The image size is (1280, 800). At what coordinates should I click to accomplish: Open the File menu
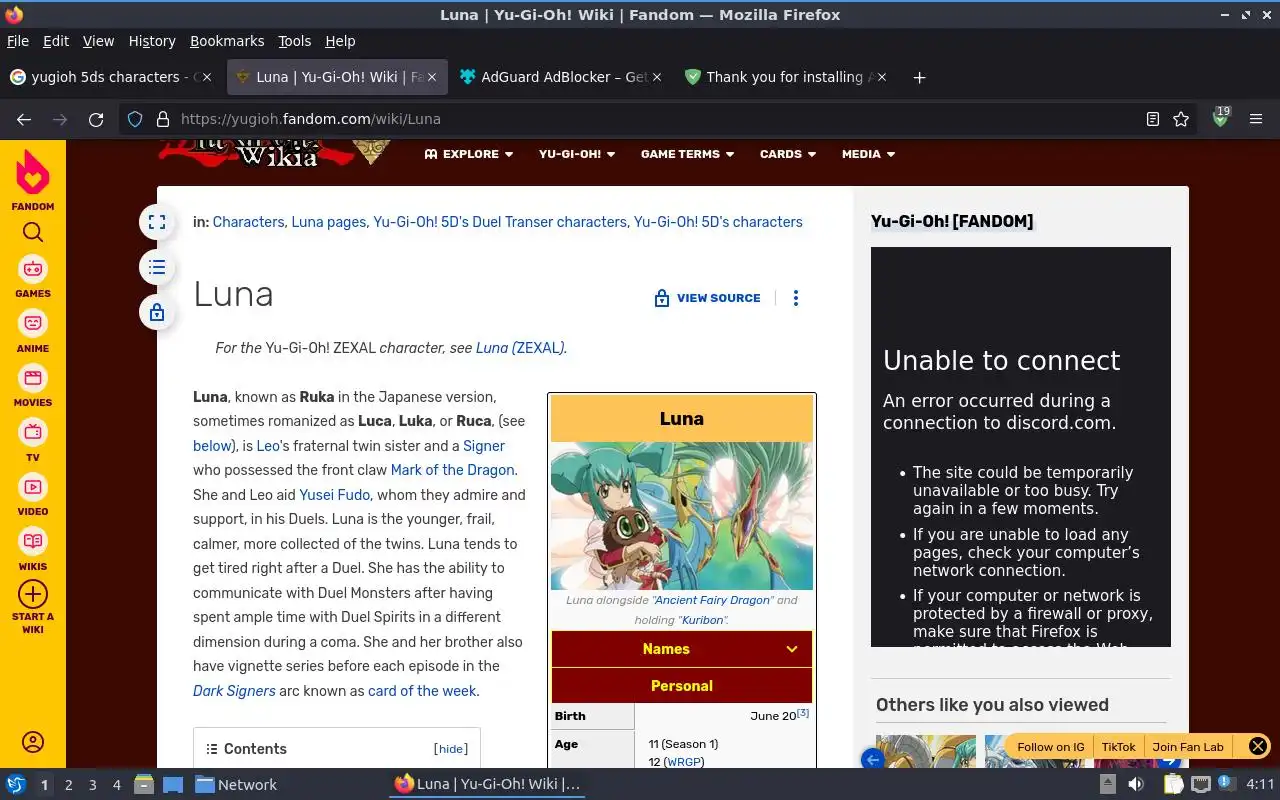[x=18, y=41]
